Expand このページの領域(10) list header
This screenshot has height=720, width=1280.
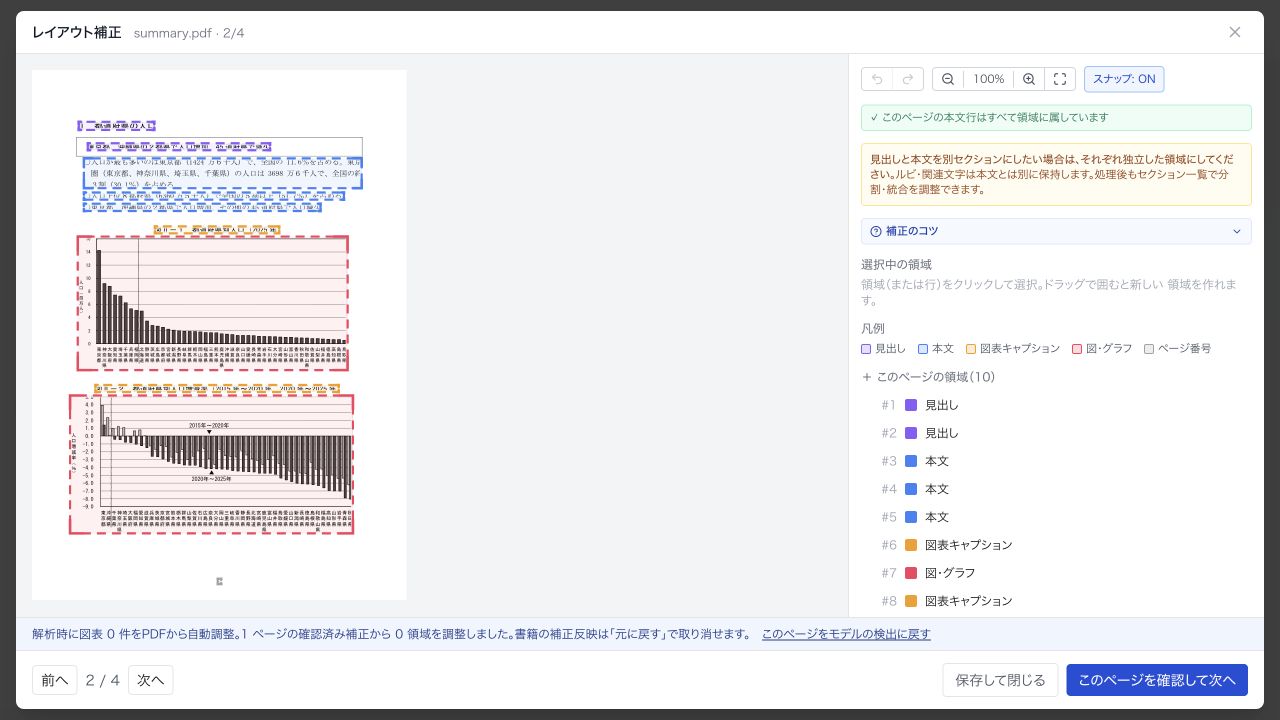(928, 377)
